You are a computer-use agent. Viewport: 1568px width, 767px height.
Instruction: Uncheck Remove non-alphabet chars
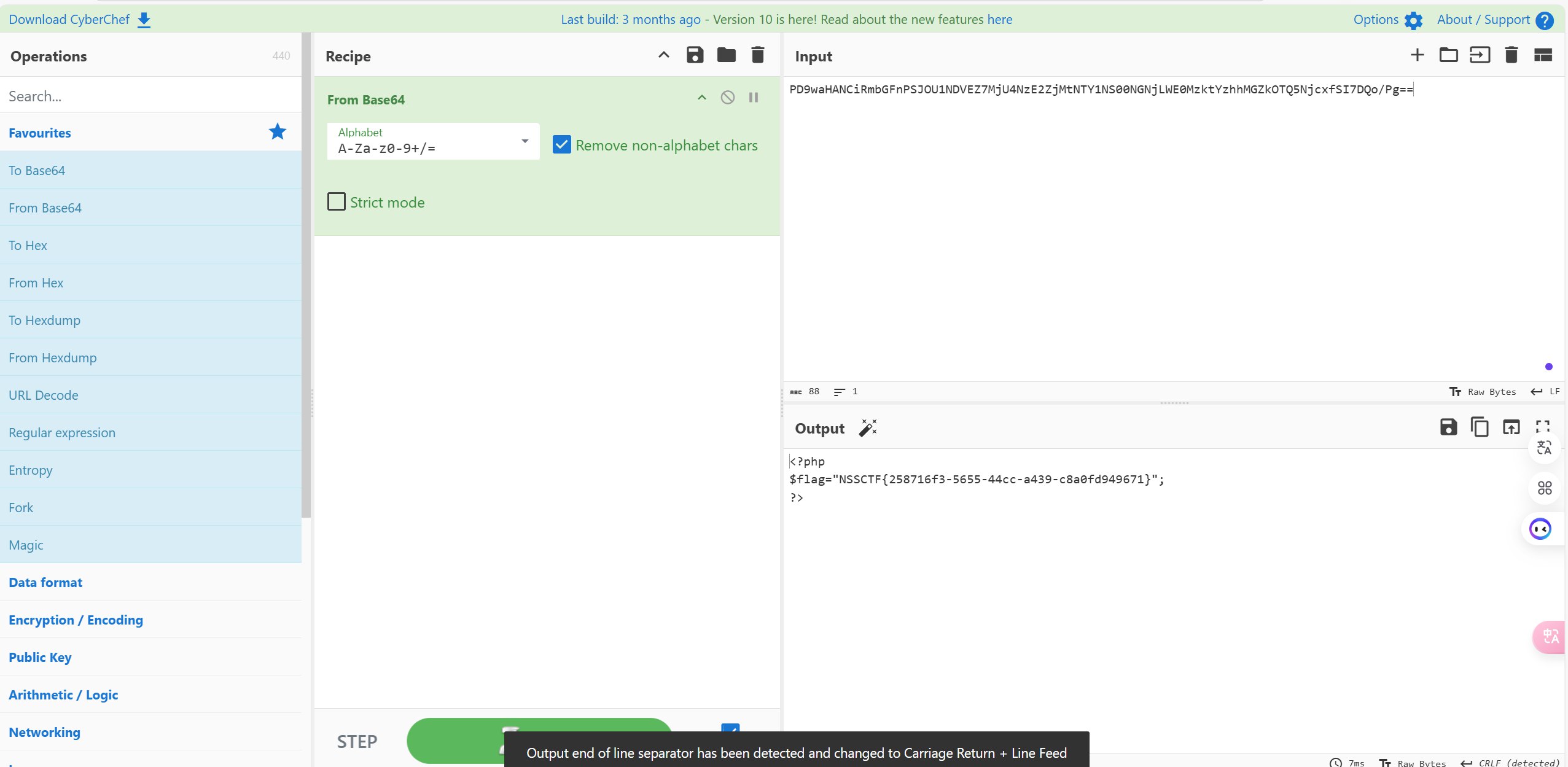pyautogui.click(x=561, y=145)
